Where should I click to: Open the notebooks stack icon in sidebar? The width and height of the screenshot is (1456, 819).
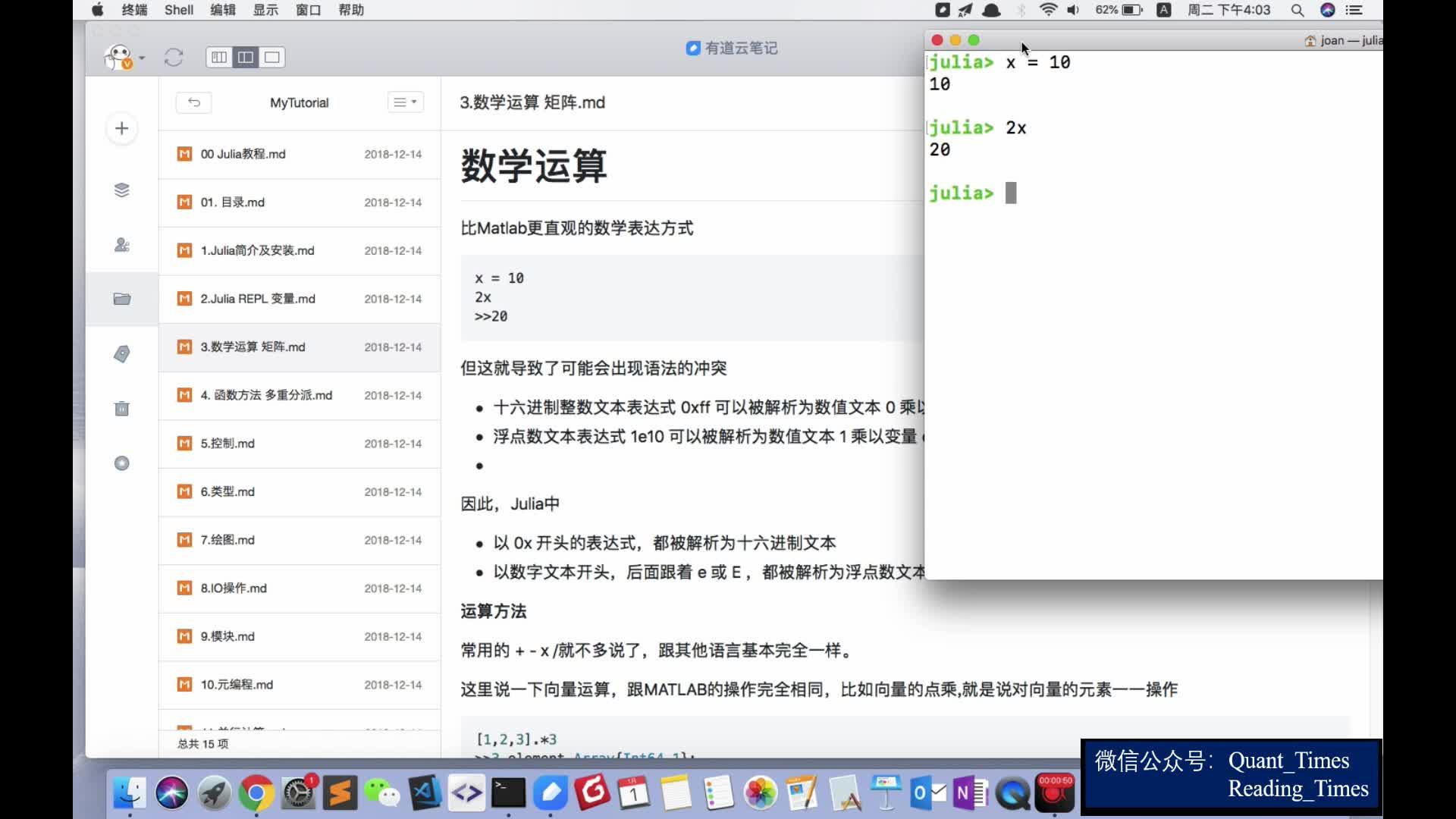tap(121, 190)
